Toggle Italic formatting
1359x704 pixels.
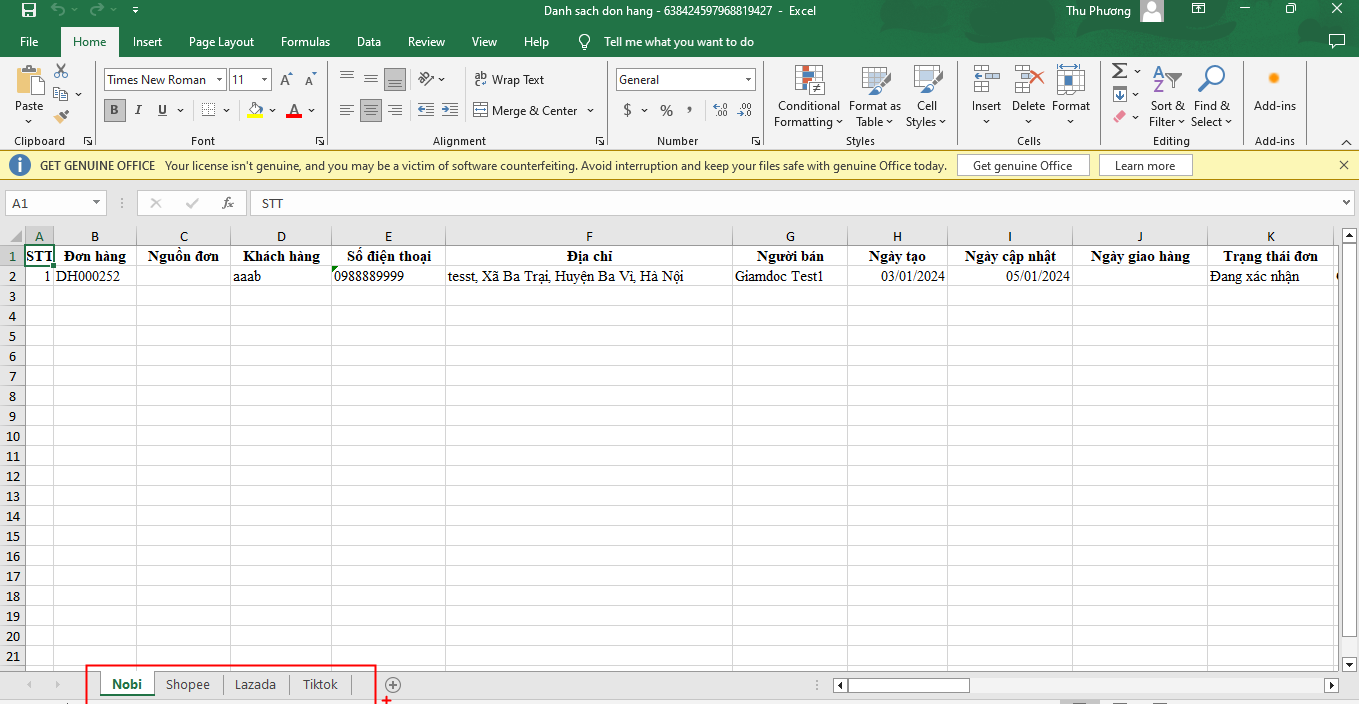coord(138,110)
